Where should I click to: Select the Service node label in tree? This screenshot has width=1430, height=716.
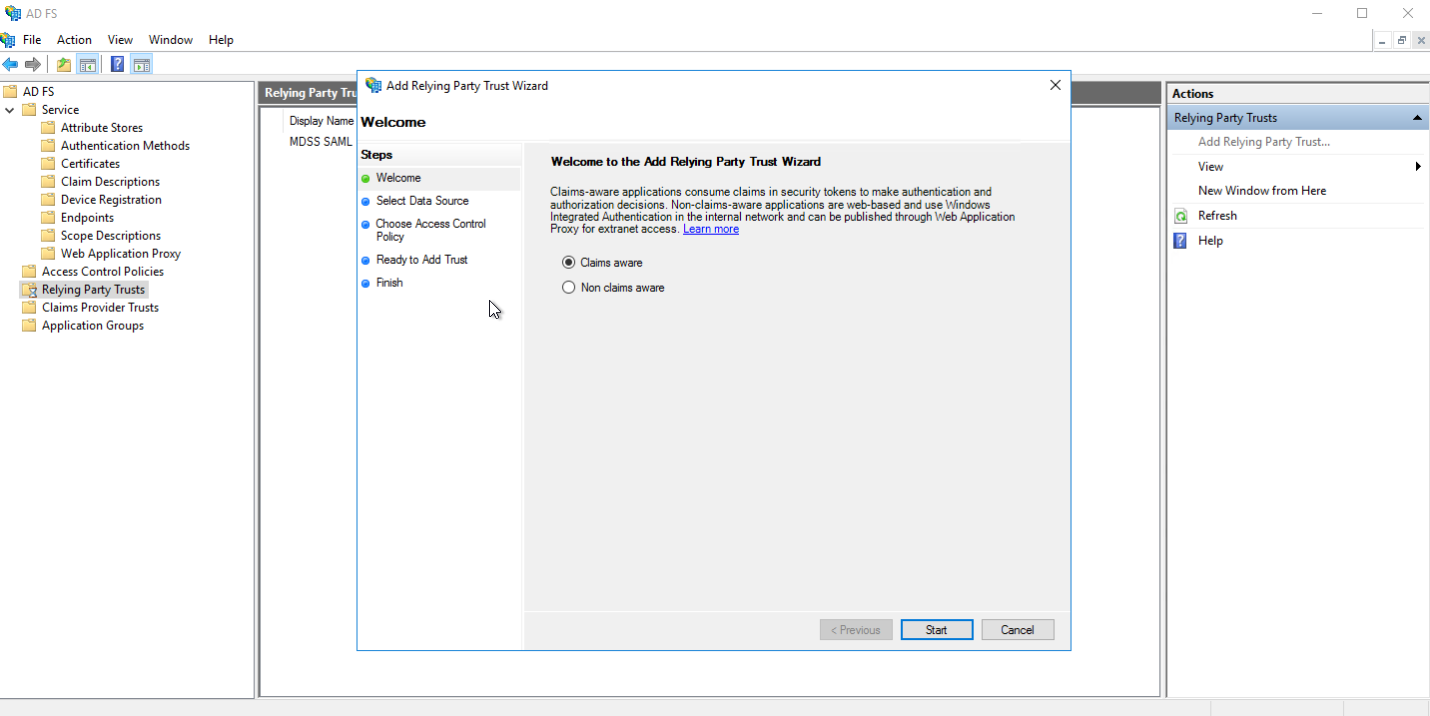click(x=60, y=110)
